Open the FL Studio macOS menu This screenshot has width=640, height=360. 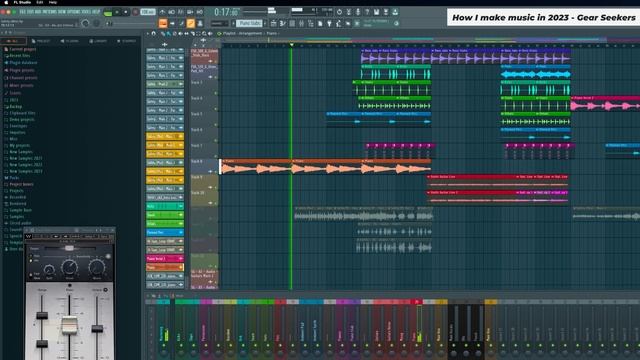click(x=22, y=2)
